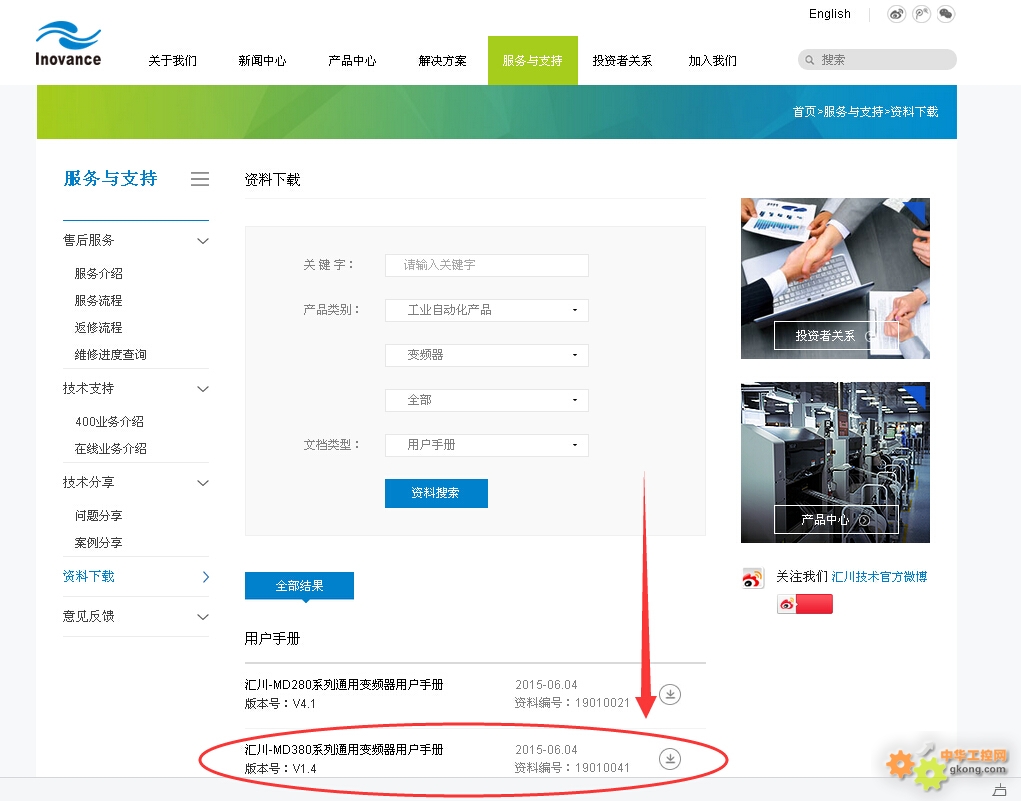Click the red Weibo follow button
Screen dimensions: 1021x801
tap(805, 604)
